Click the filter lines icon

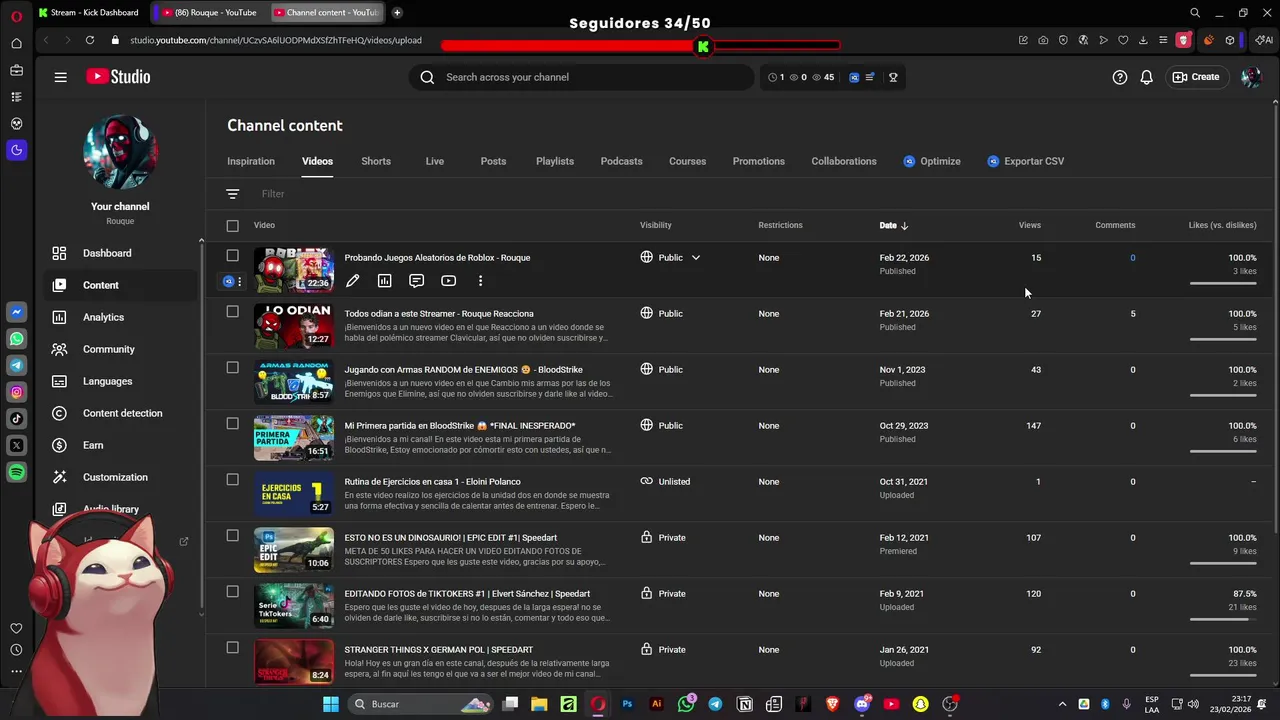(233, 194)
